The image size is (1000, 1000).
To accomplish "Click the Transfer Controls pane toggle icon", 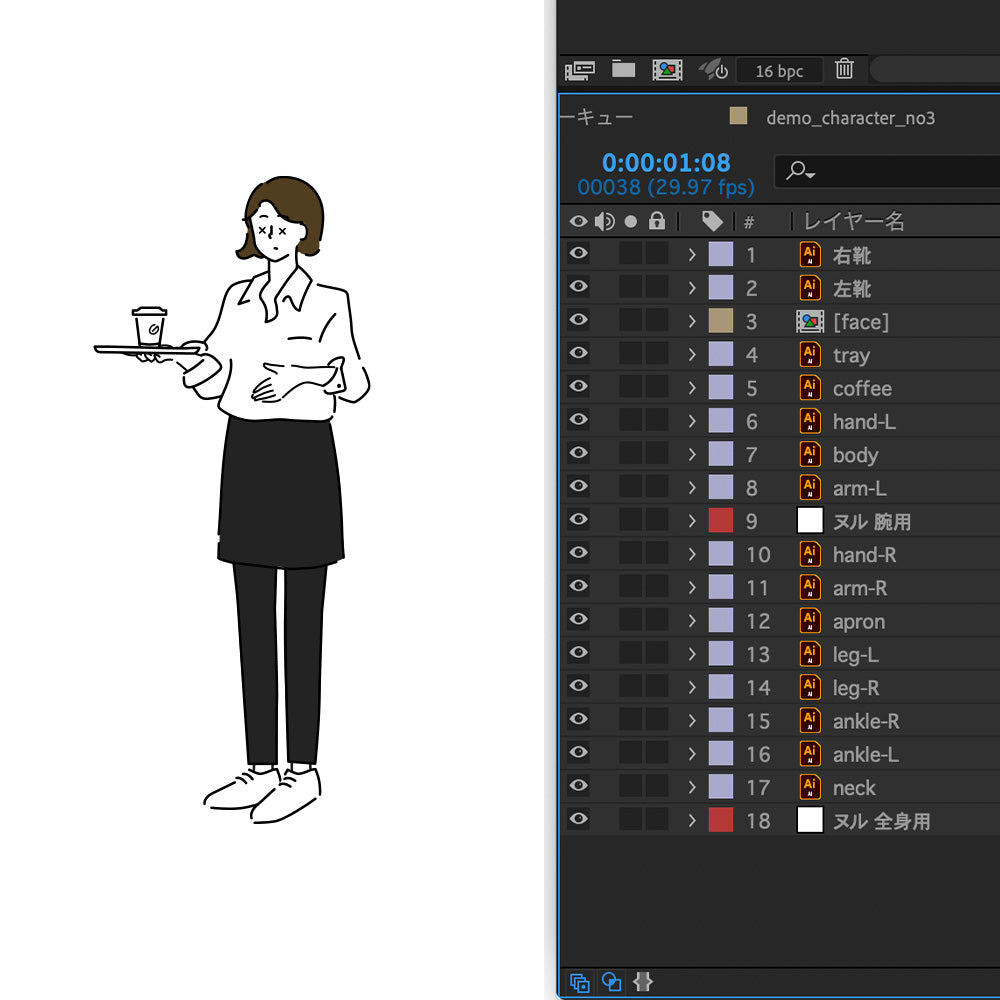I will click(612, 982).
